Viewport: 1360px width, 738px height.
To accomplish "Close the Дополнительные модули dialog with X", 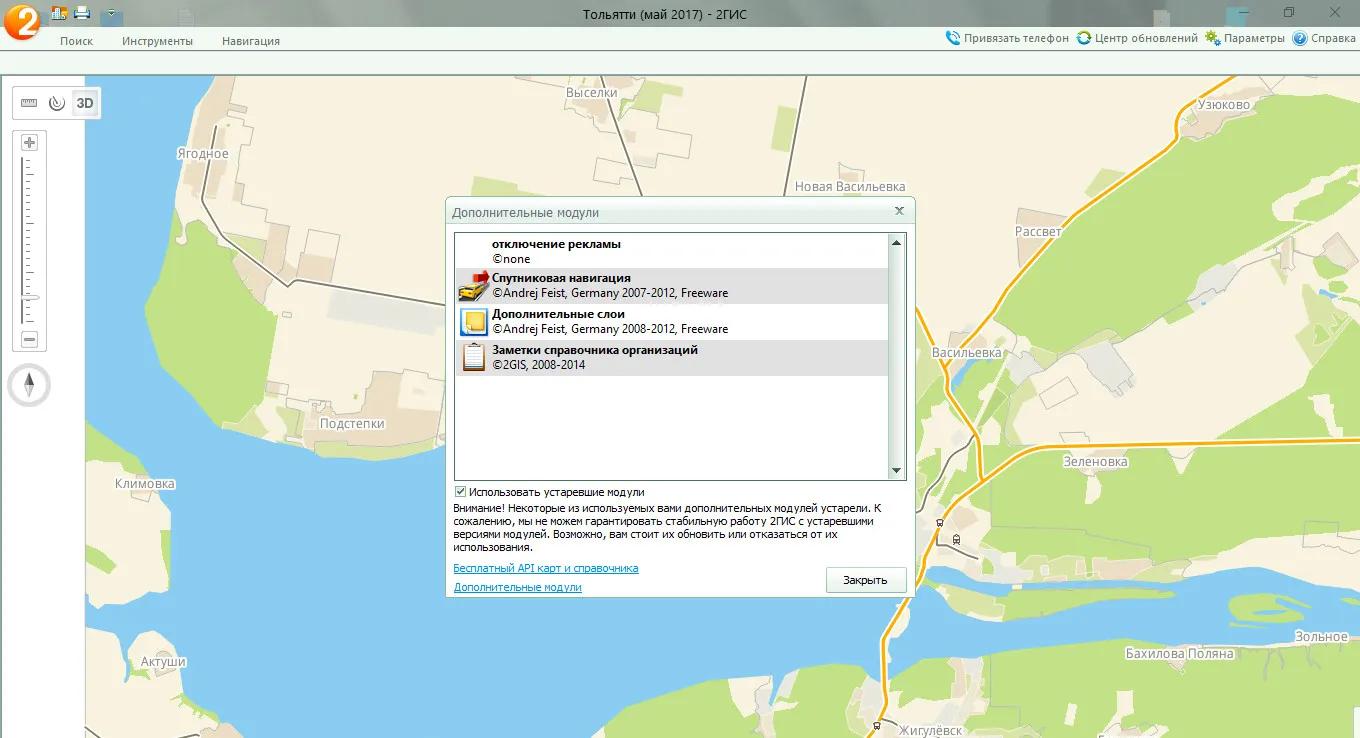I will click(x=899, y=211).
